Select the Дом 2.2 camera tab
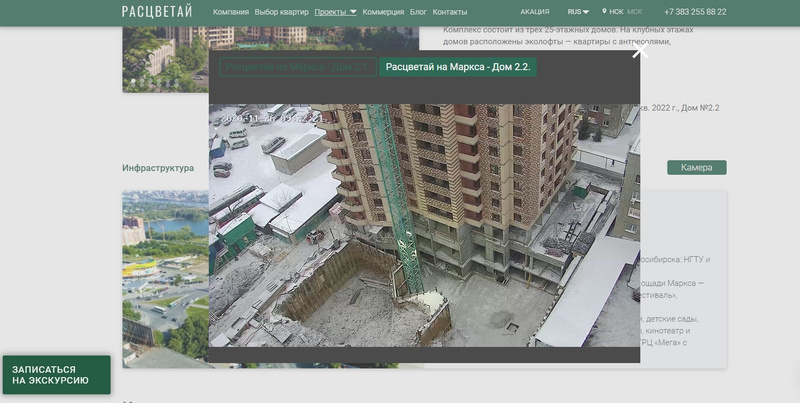Image resolution: width=800 pixels, height=403 pixels. pyautogui.click(x=457, y=67)
